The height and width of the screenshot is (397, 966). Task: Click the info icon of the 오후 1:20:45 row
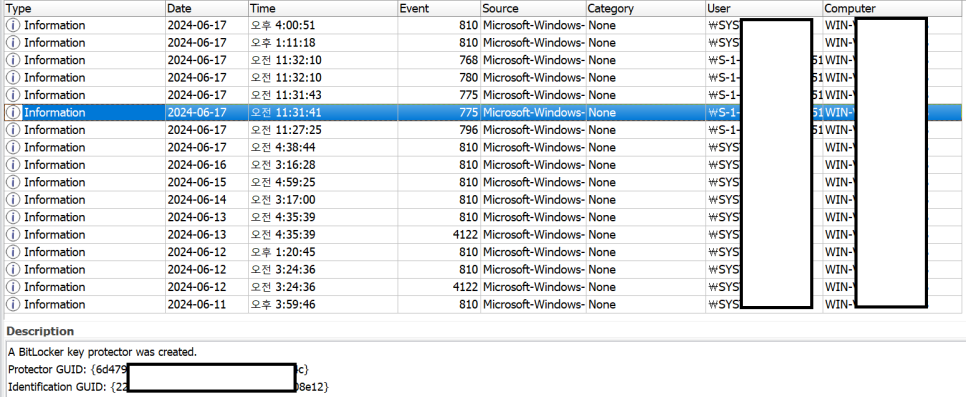click(12, 252)
